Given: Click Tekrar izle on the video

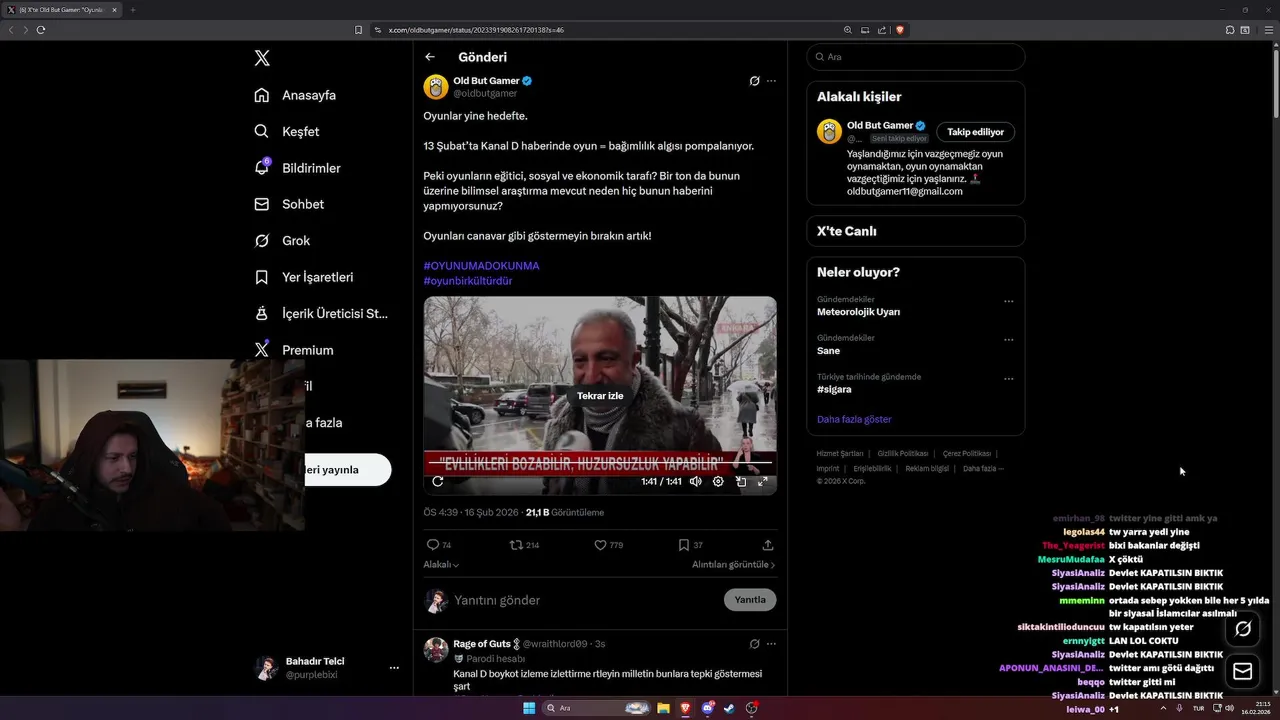Looking at the screenshot, I should 600,395.
